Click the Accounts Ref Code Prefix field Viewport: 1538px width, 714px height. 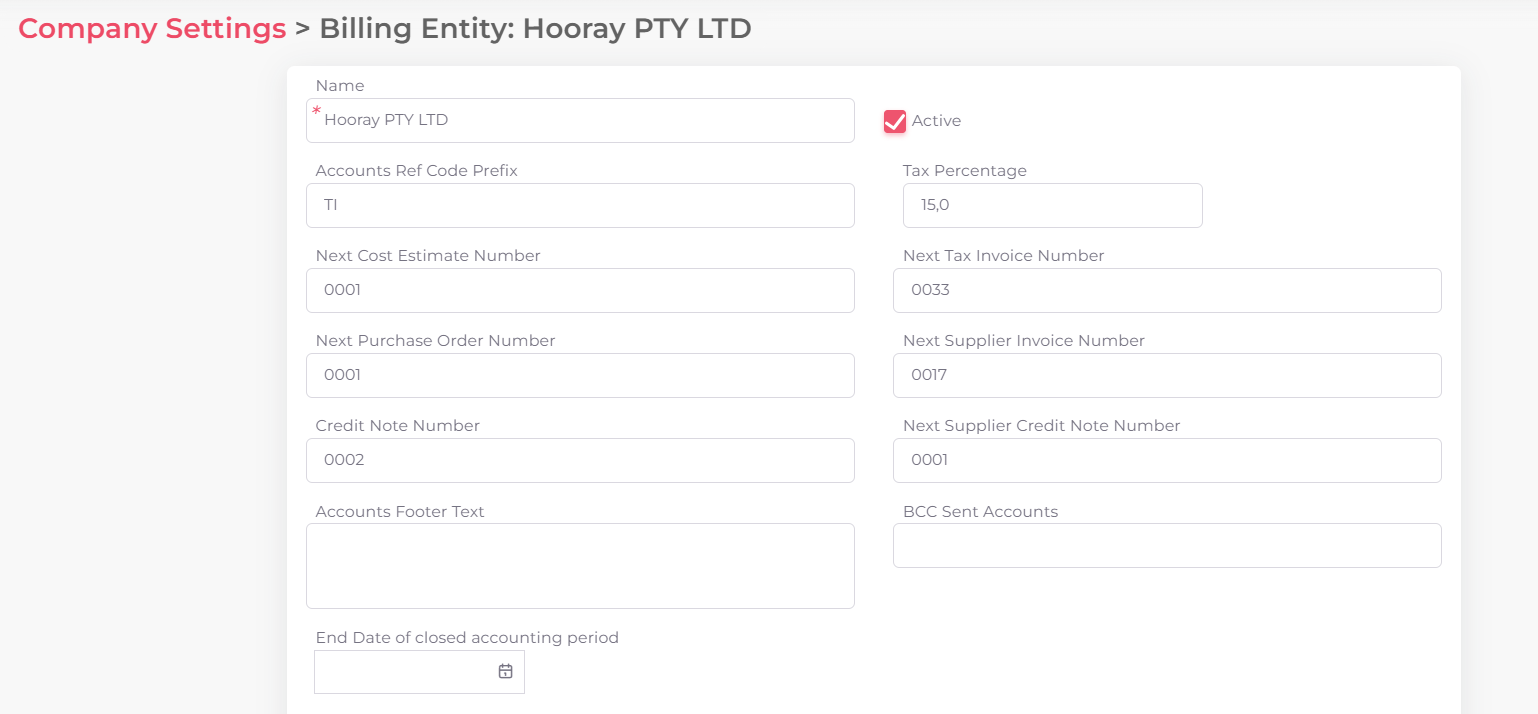coord(580,205)
